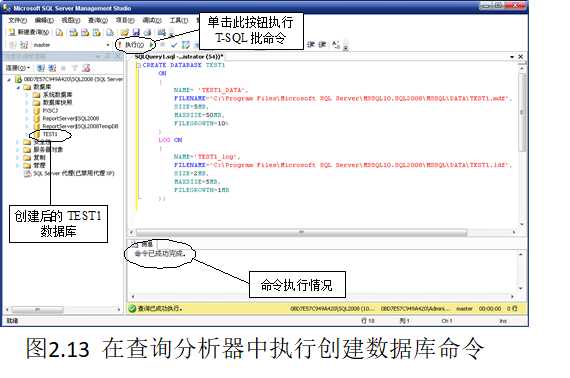Viewport: 570px width, 378px height.
Task: Select SQL Server 代理 (Agent) node
Action: (74, 173)
